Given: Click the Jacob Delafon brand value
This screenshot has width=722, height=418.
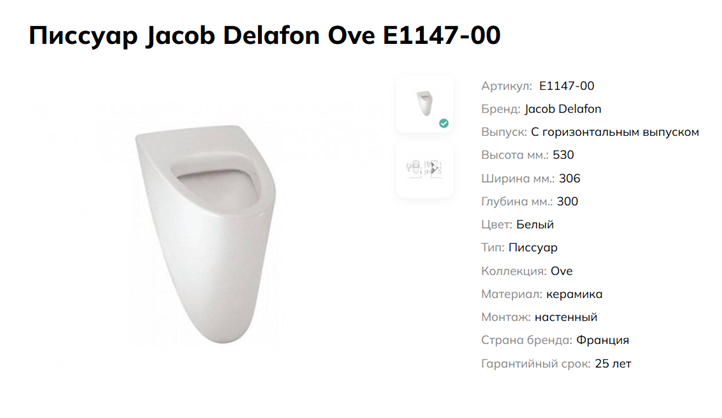Looking at the screenshot, I should pyautogui.click(x=563, y=109).
